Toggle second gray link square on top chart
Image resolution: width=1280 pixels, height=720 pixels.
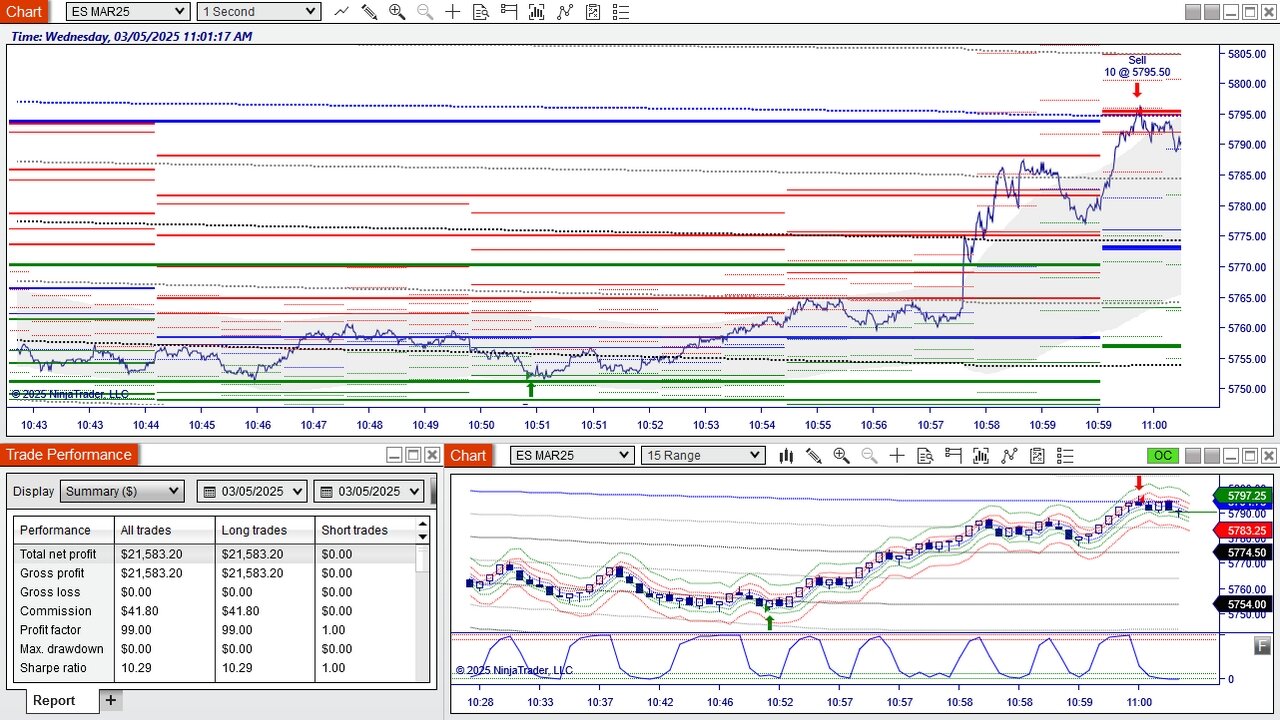pos(1211,12)
